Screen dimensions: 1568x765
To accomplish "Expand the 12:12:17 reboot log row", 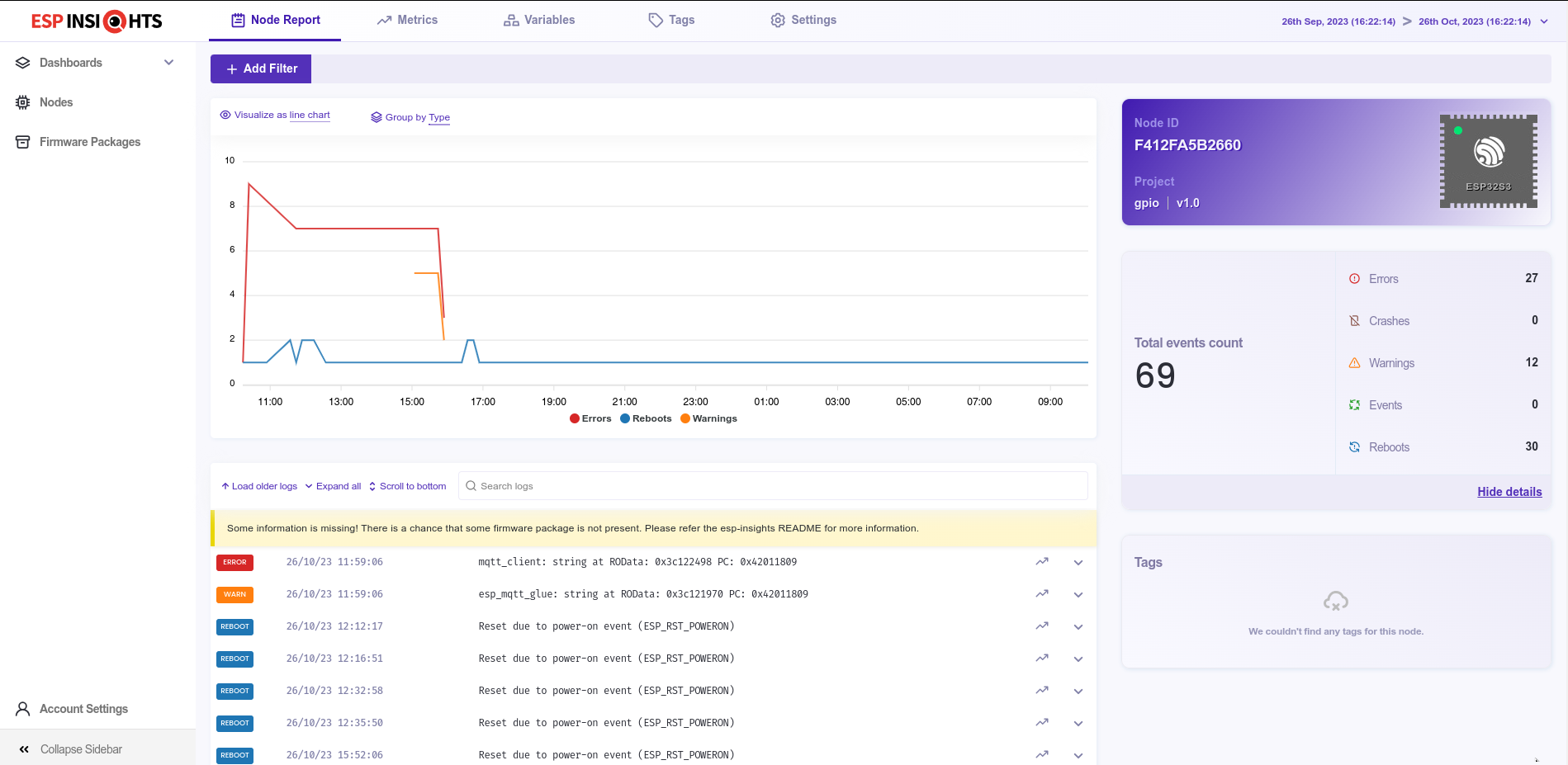I will coord(1078,627).
